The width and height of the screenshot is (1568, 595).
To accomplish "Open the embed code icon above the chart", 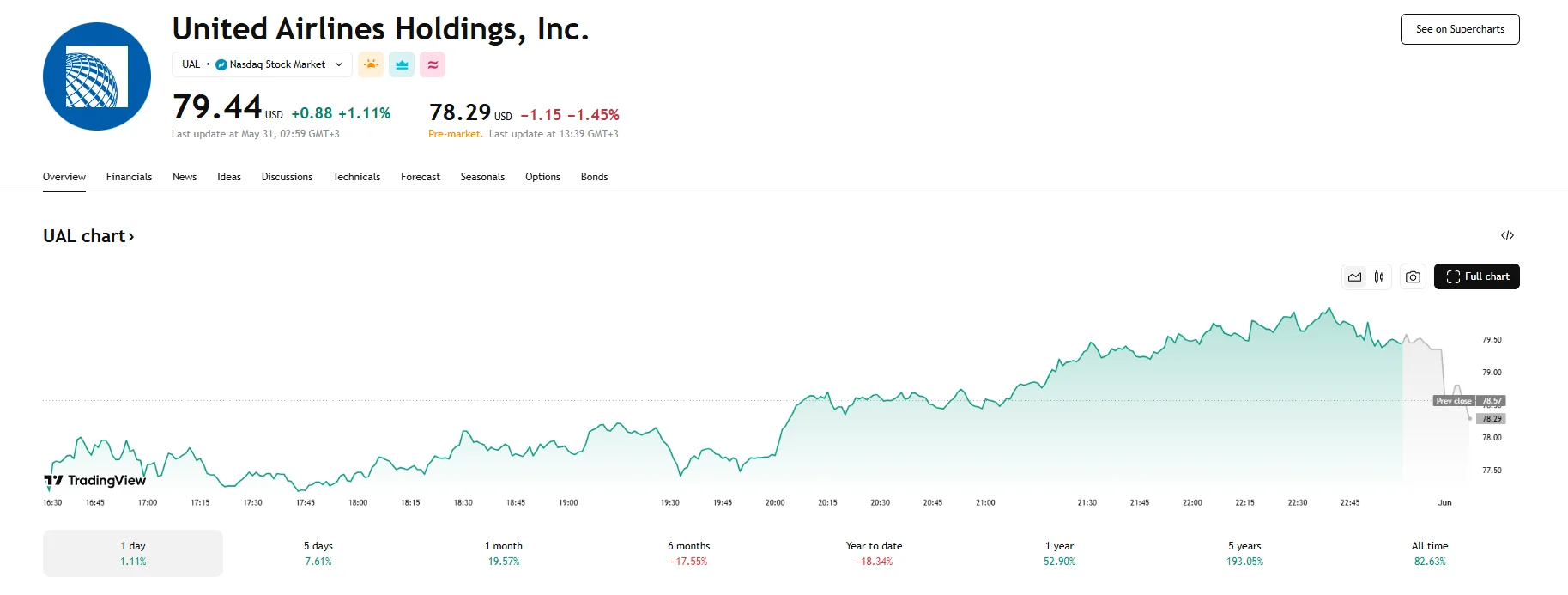I will pyautogui.click(x=1509, y=235).
